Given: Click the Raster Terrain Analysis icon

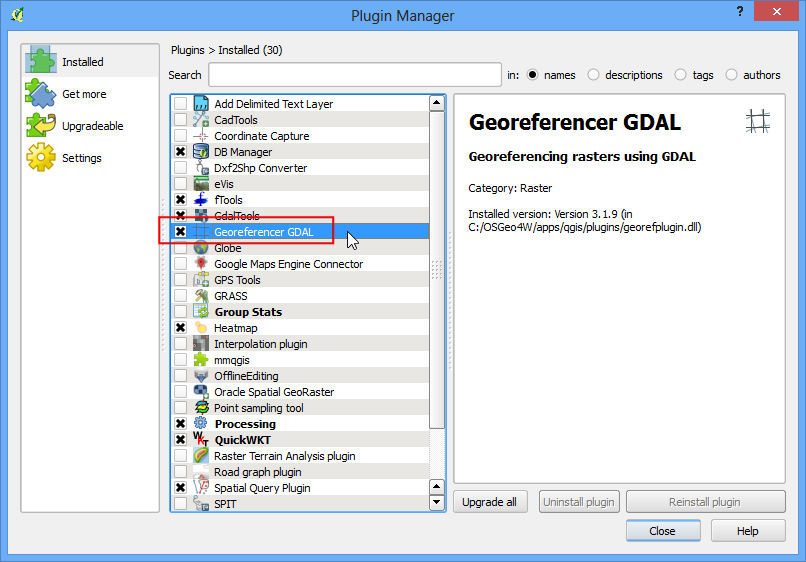Looking at the screenshot, I should [x=200, y=456].
